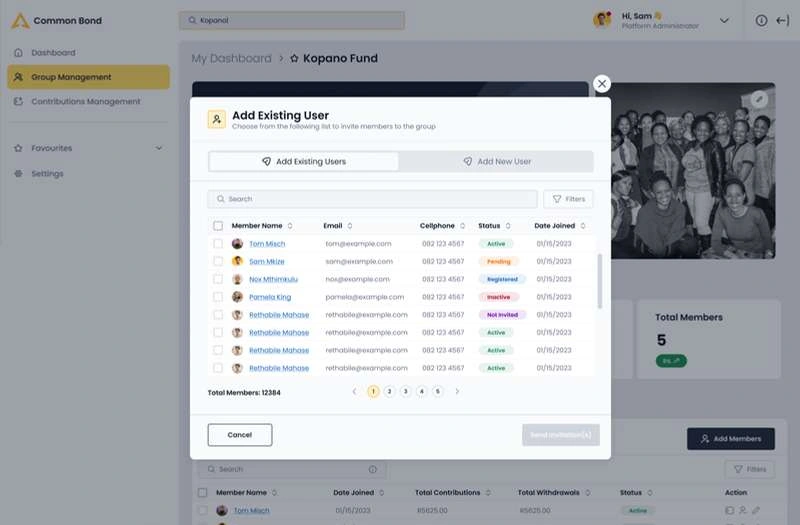Tick the select-all checkbox in dialog header

click(218, 226)
